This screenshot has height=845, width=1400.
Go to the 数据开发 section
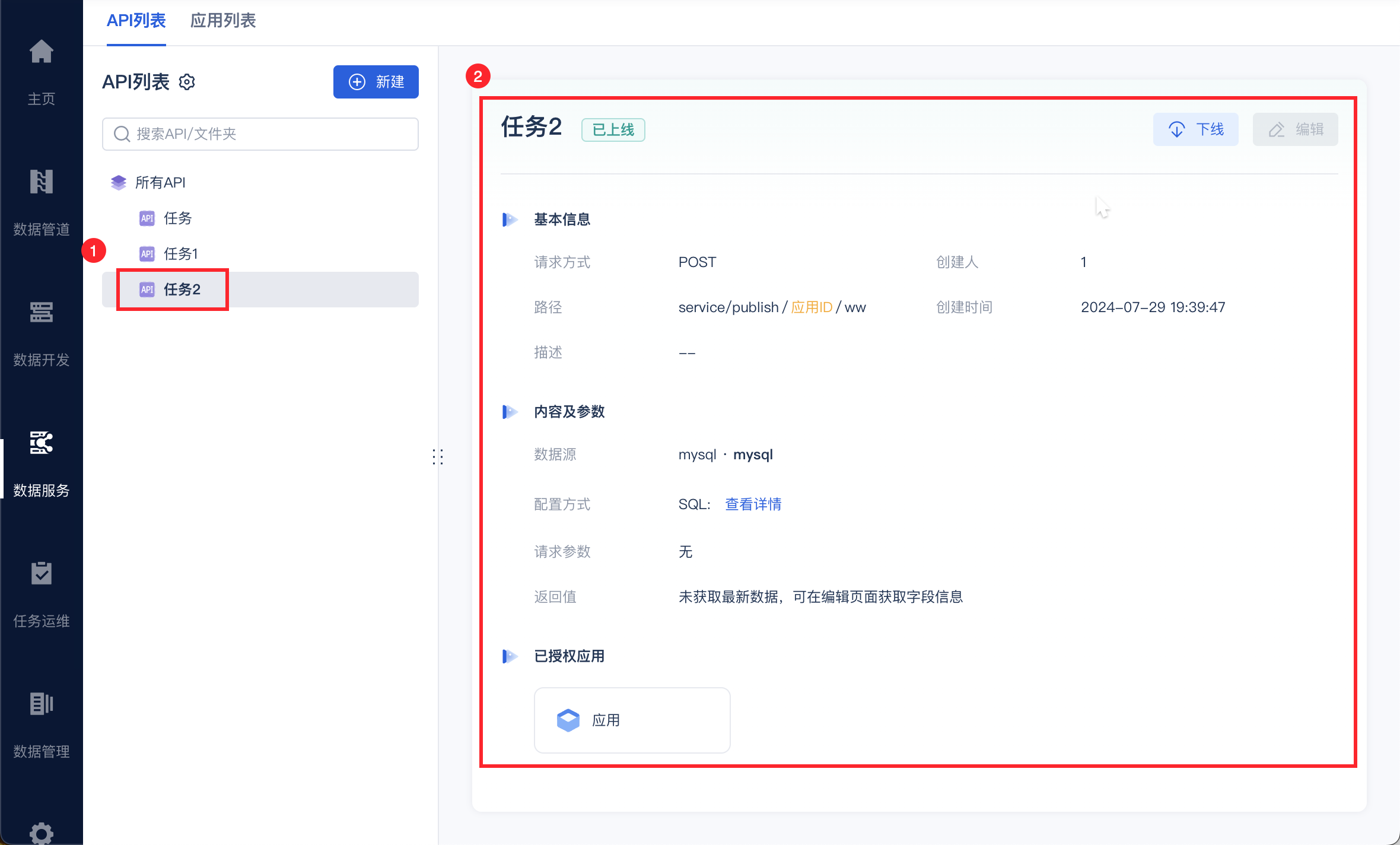coord(41,313)
